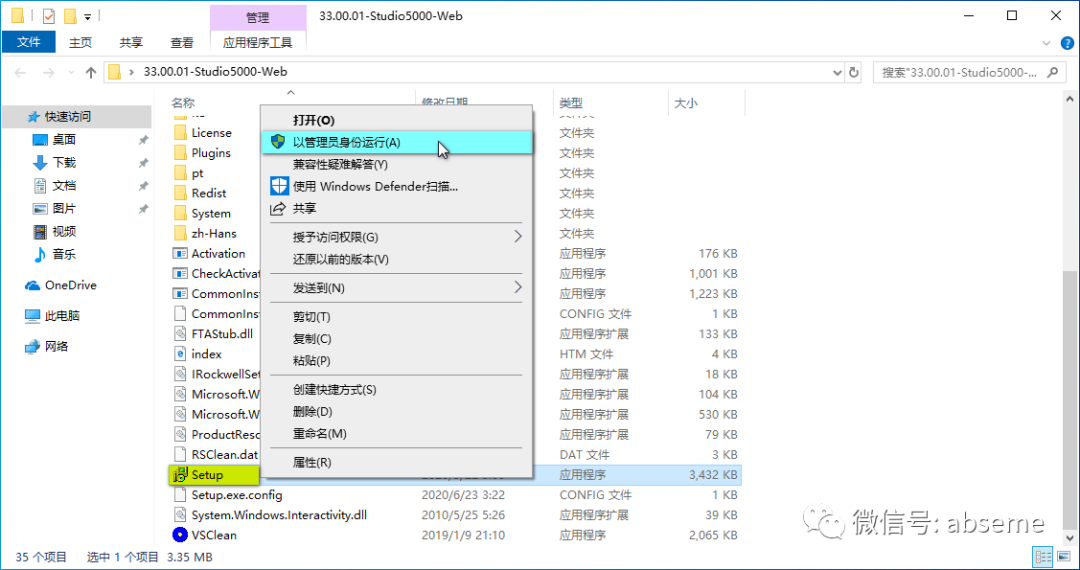Open Desktop (桌面) in sidebar
The height and width of the screenshot is (570, 1080).
pyautogui.click(x=64, y=140)
